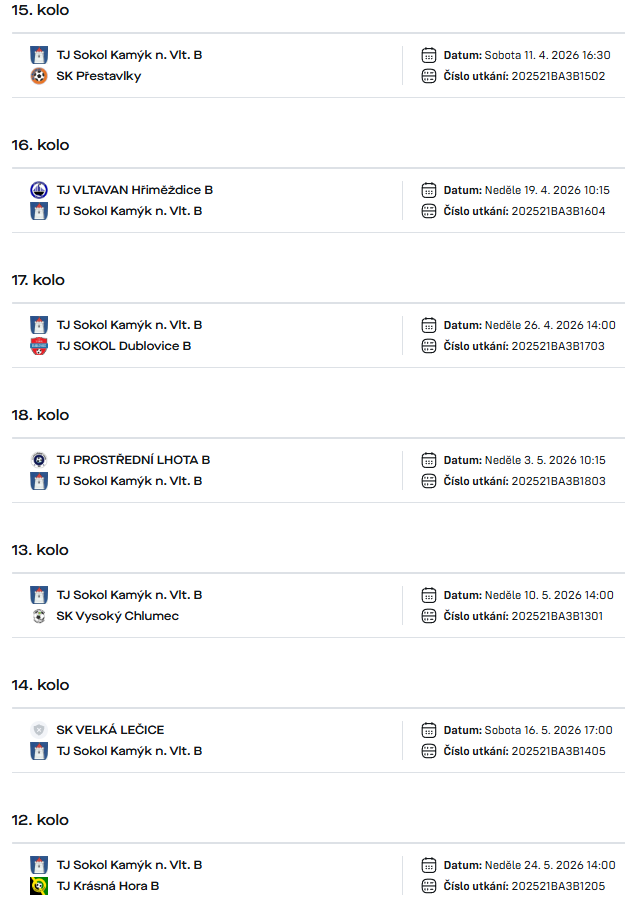Click TJ VLTAVAN Hřiměždice B club crest
This screenshot has width=632, height=905.
(39, 190)
